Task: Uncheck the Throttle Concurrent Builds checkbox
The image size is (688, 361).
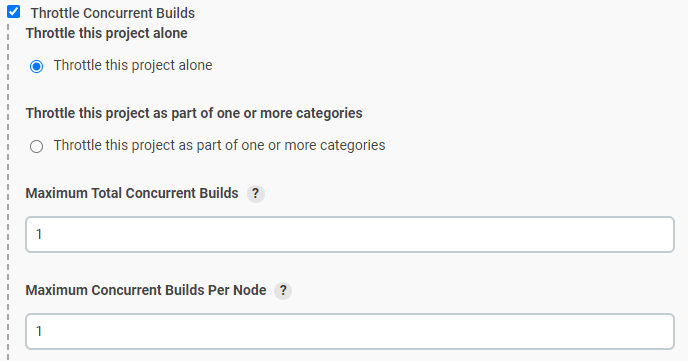Action: click(x=14, y=12)
